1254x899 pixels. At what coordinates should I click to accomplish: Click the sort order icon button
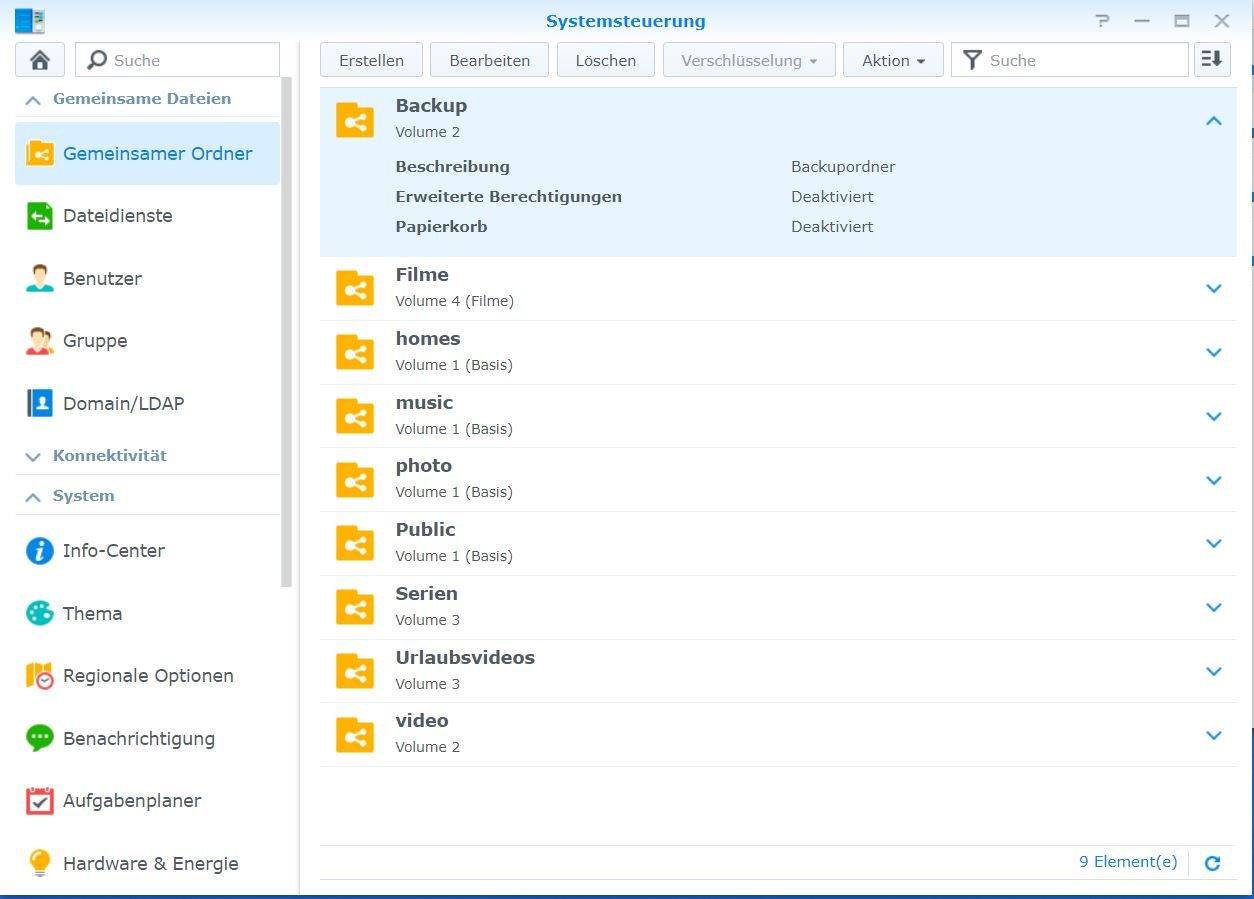point(1212,60)
